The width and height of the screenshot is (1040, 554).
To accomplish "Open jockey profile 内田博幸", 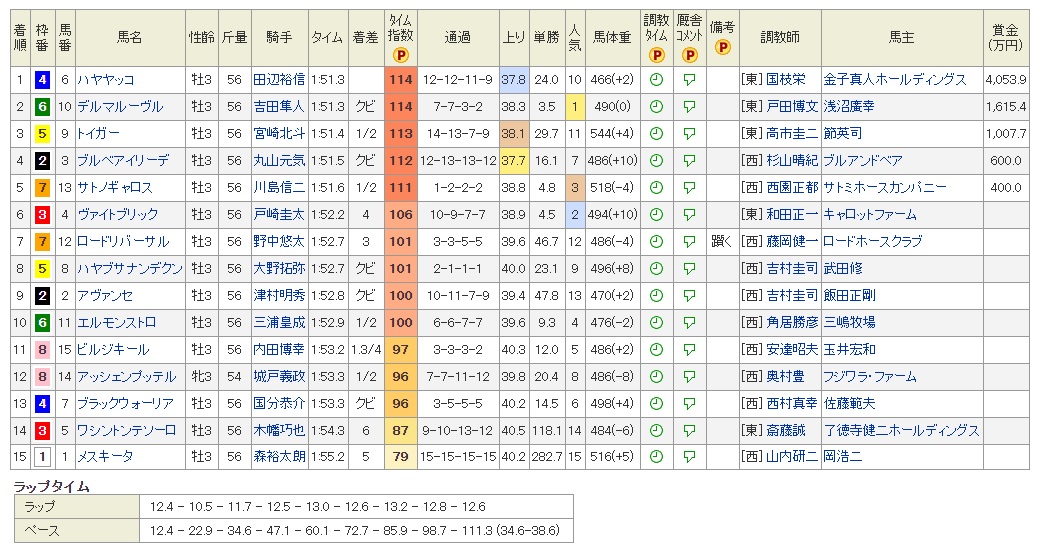I will tap(279, 350).
